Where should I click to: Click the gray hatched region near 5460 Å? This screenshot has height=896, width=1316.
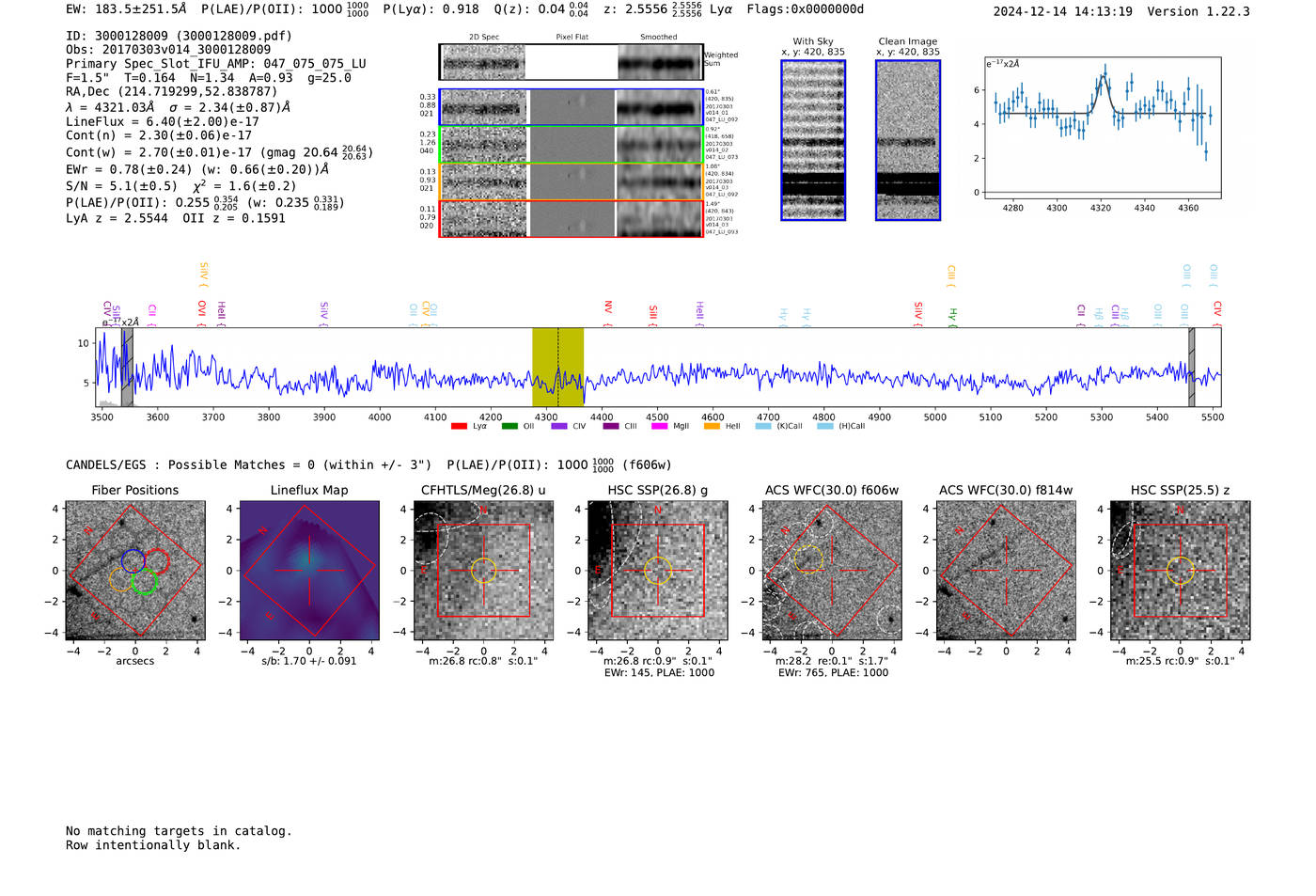1192,367
